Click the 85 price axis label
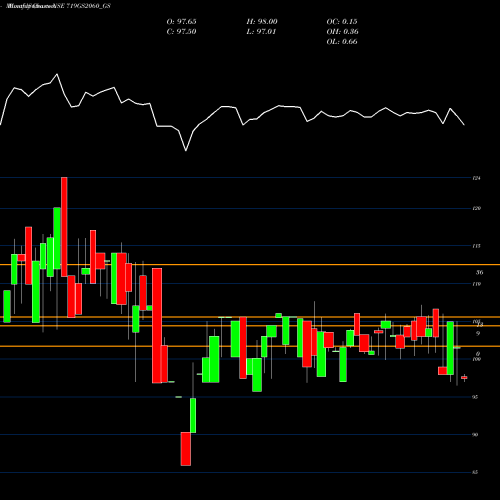 (x=475, y=472)
